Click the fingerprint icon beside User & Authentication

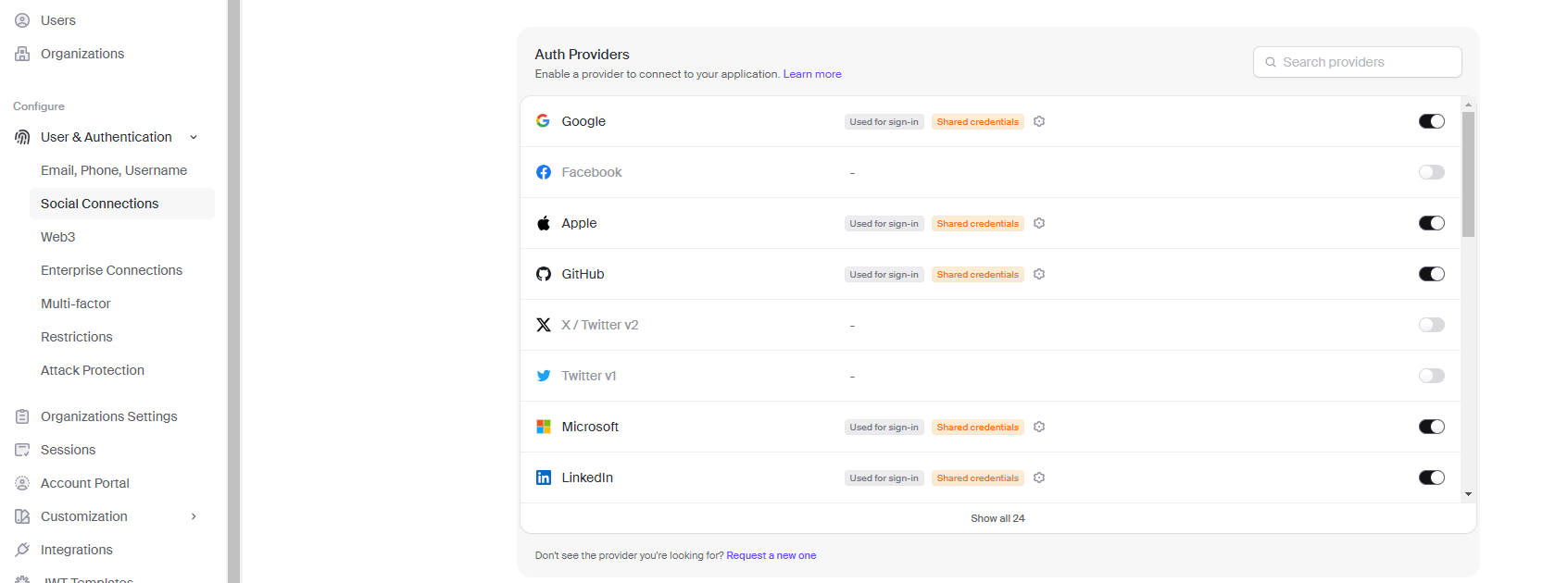(x=22, y=137)
